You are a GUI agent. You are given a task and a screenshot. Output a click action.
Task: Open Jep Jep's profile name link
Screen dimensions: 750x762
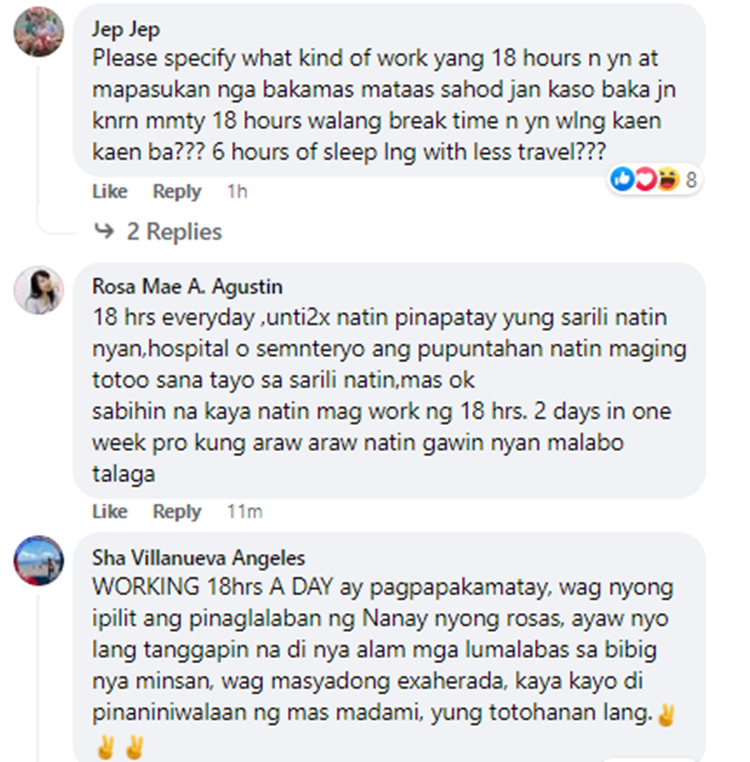pos(126,30)
